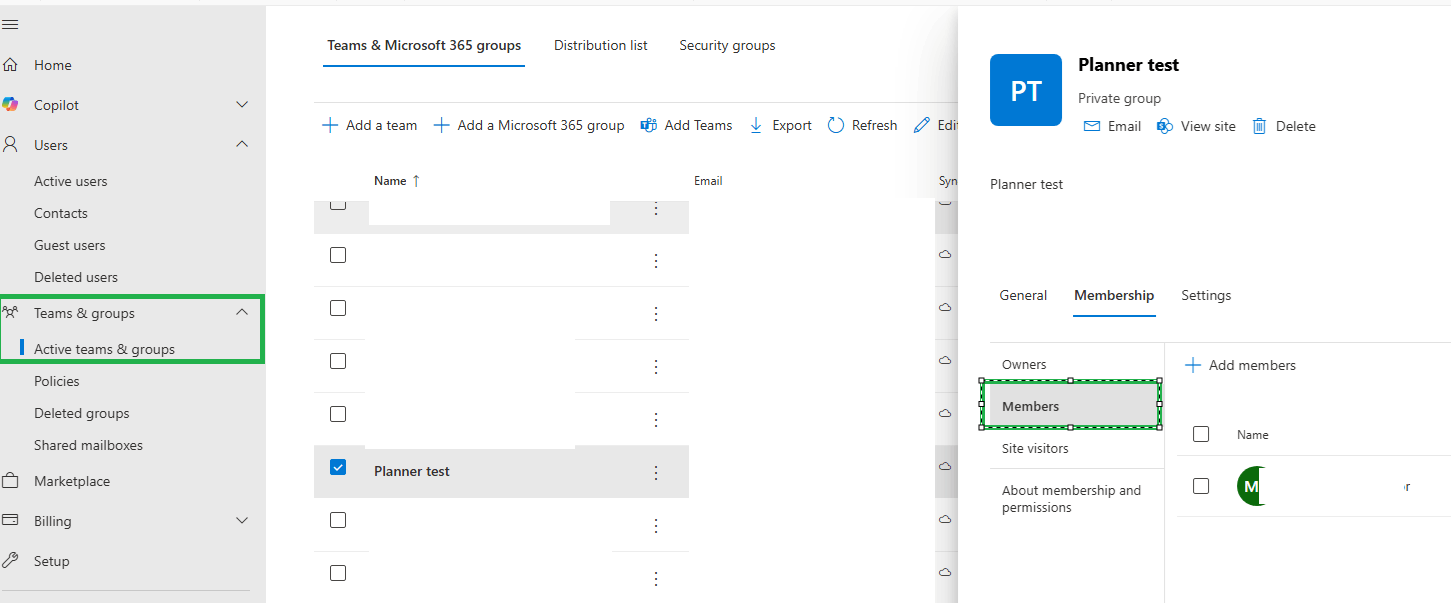Refresh the groups list

coord(863,125)
